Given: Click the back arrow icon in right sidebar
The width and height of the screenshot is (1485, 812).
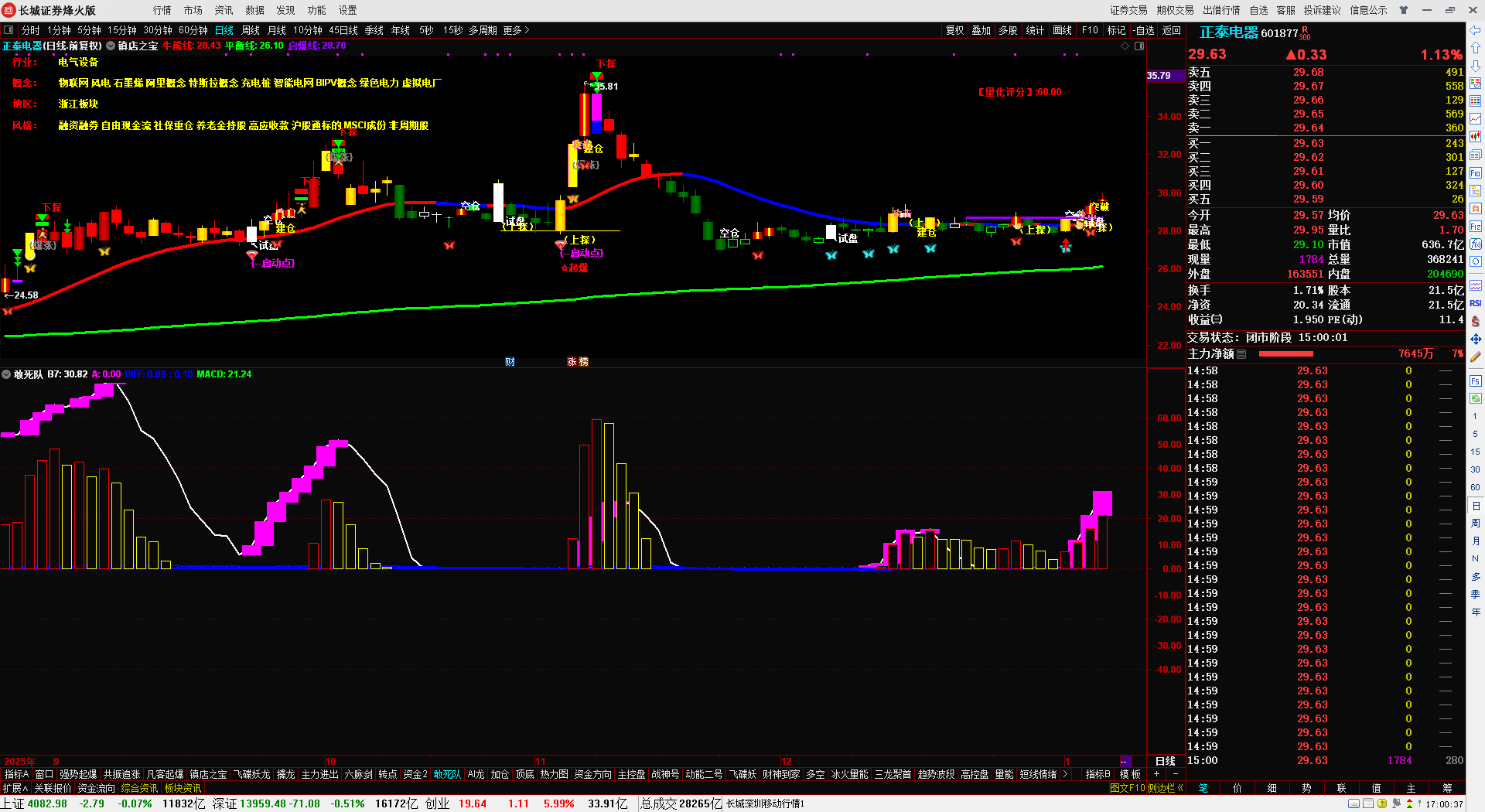Looking at the screenshot, I should pos(1476,30).
